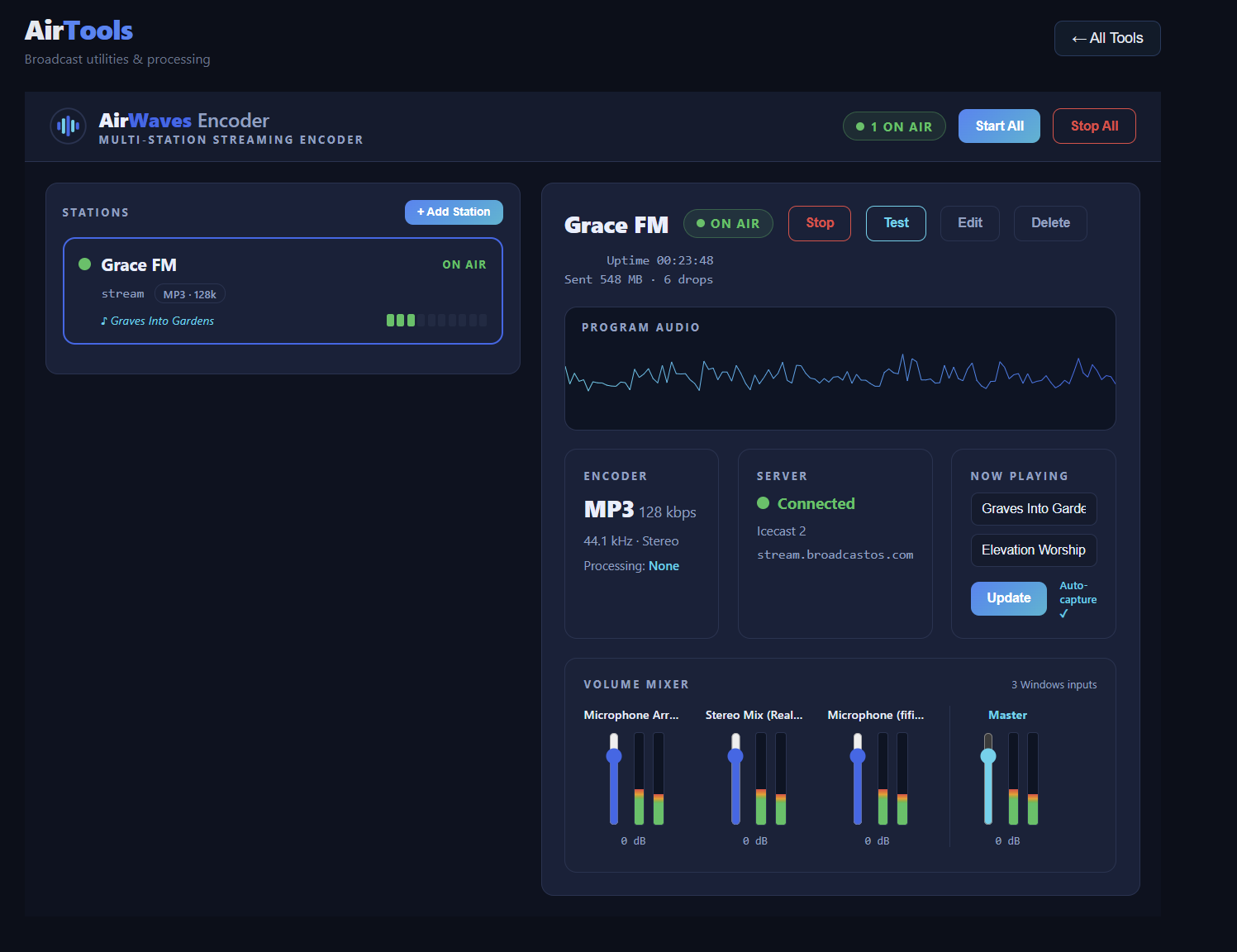
Task: Click the Master volume slider handle
Action: tap(988, 756)
